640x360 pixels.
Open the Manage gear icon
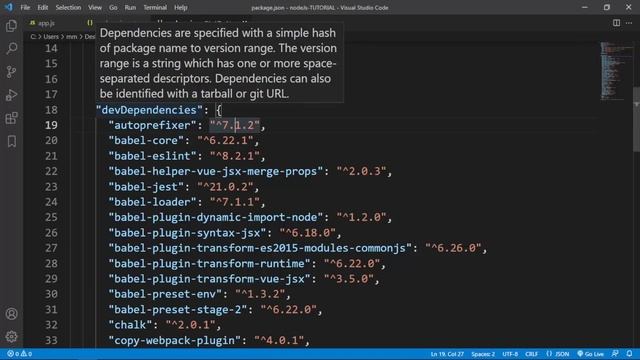11,336
